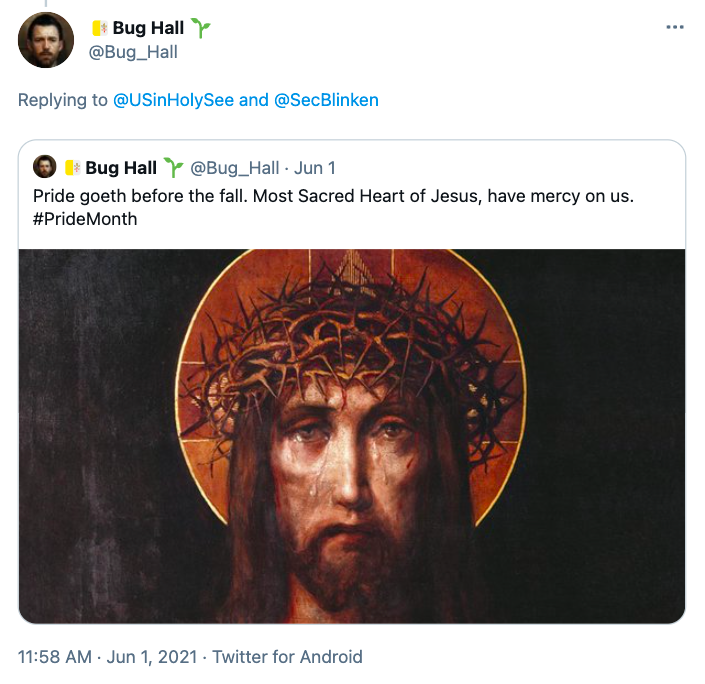Click the seedling emoji in the quoted tweet name
This screenshot has height=684, width=705.
(x=174, y=167)
